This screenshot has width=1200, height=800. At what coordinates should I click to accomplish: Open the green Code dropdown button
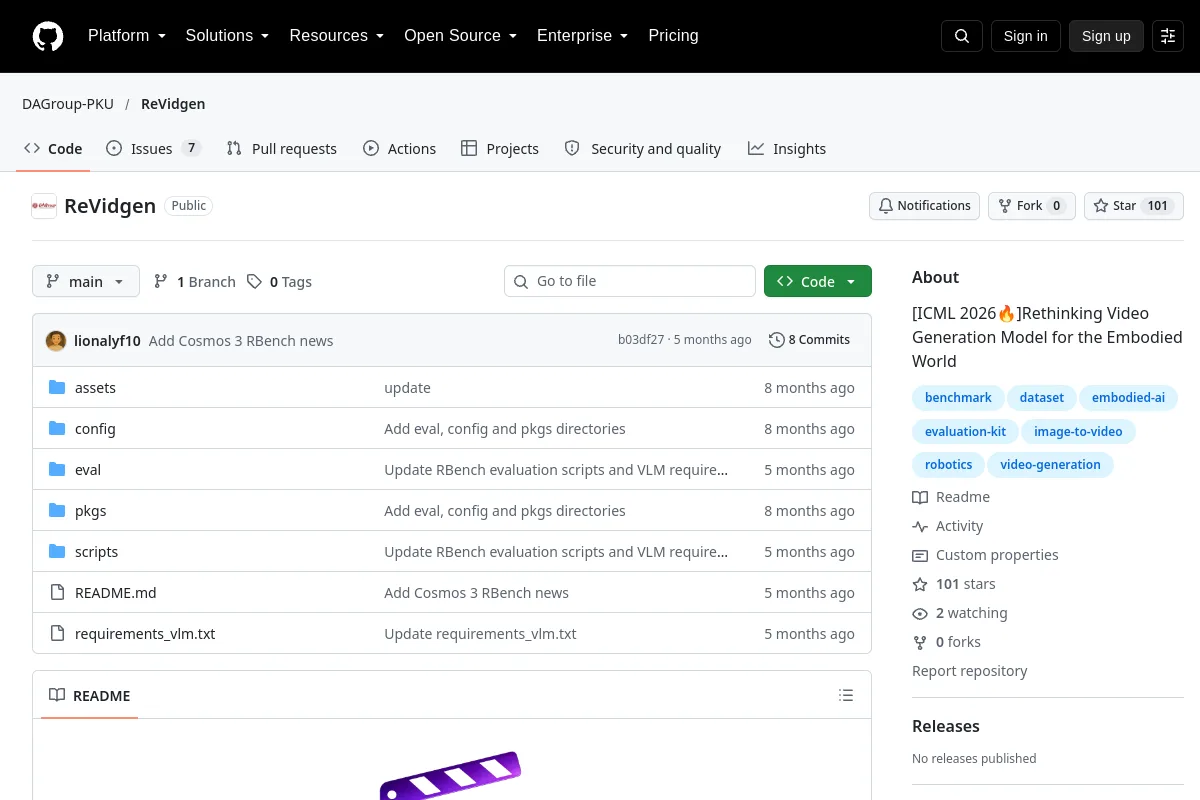[818, 282]
